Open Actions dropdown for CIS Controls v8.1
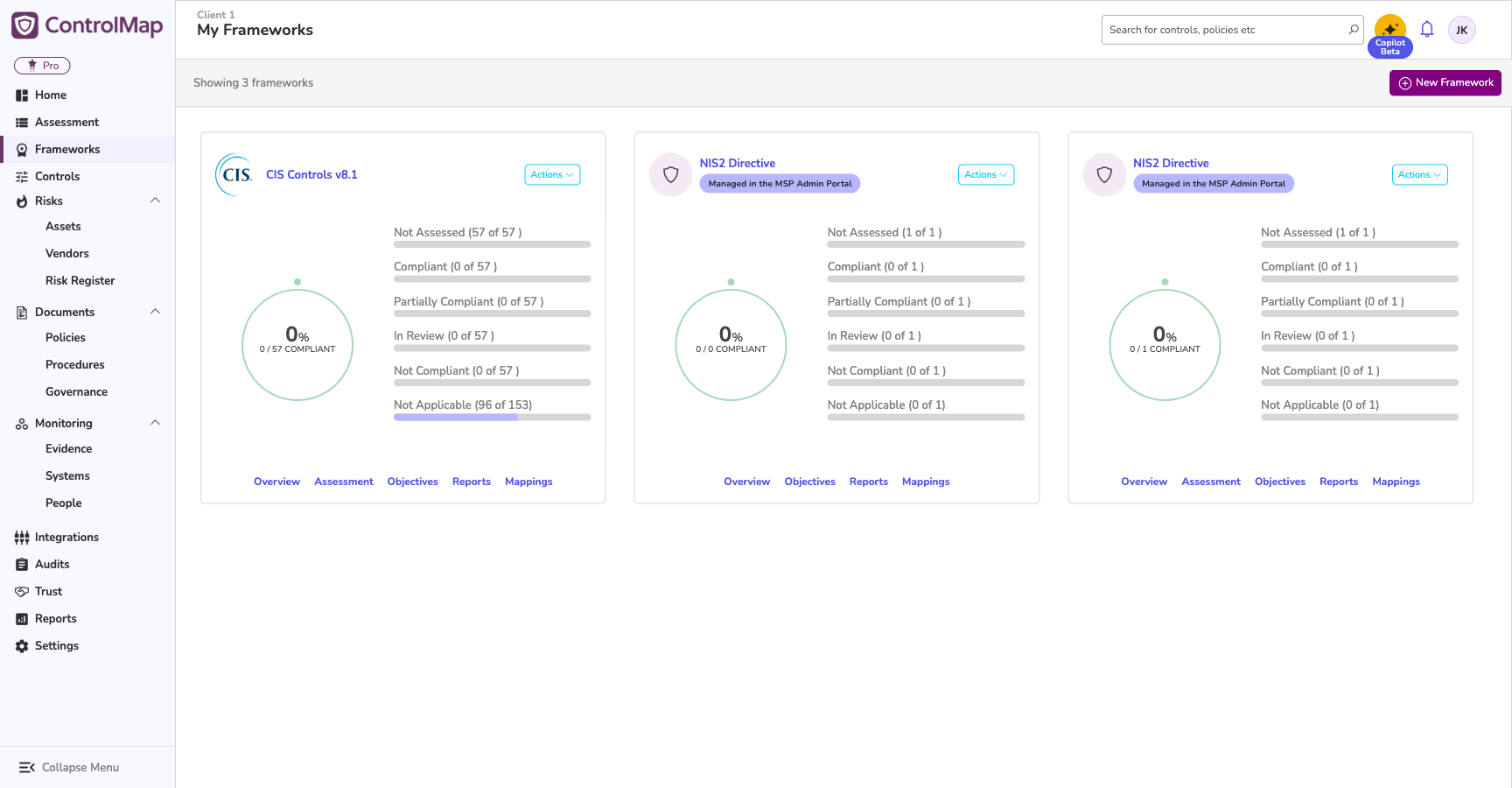 552,175
